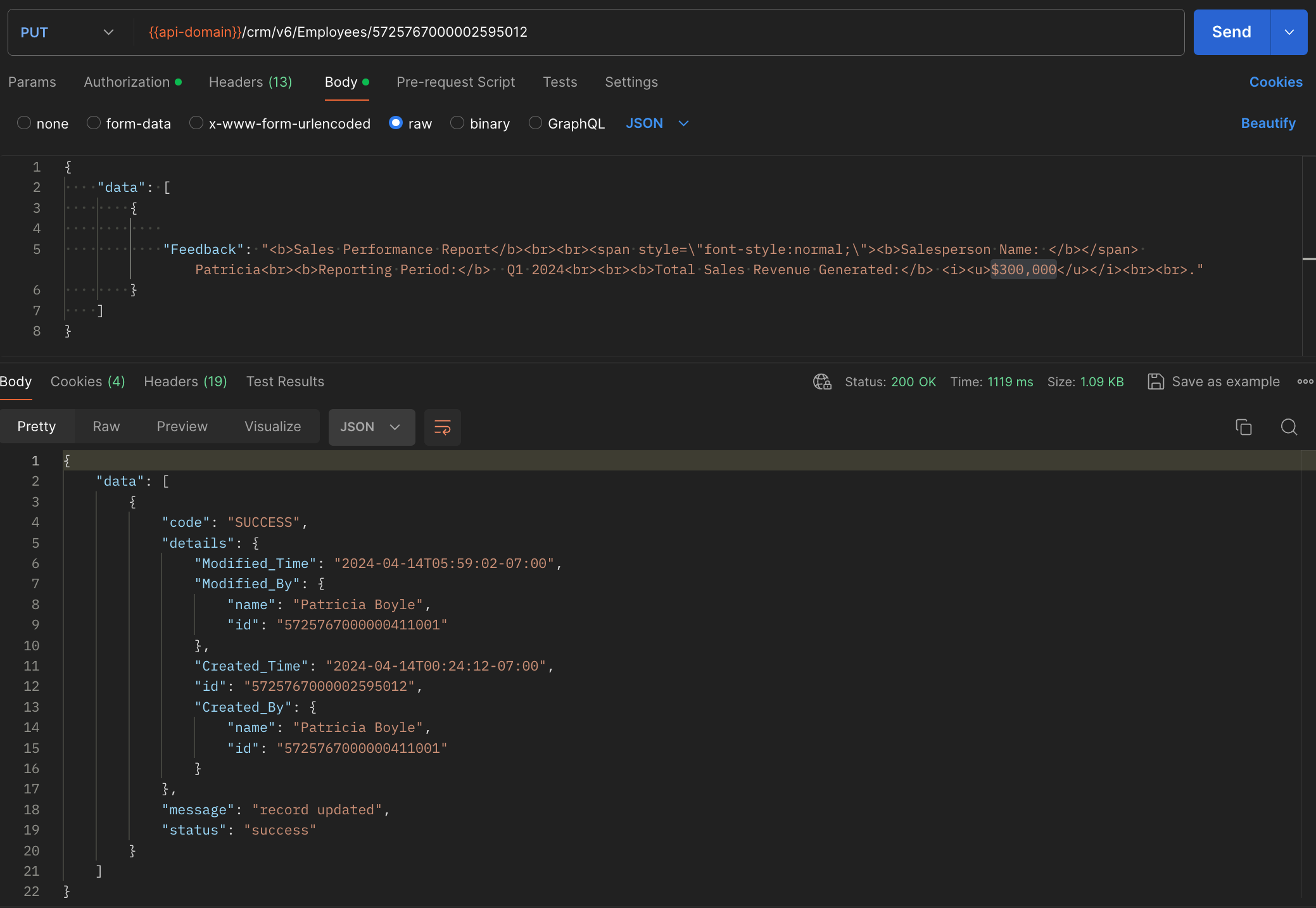Copy the response body using the copy icon
Image resolution: width=1316 pixels, height=908 pixels.
click(1243, 427)
